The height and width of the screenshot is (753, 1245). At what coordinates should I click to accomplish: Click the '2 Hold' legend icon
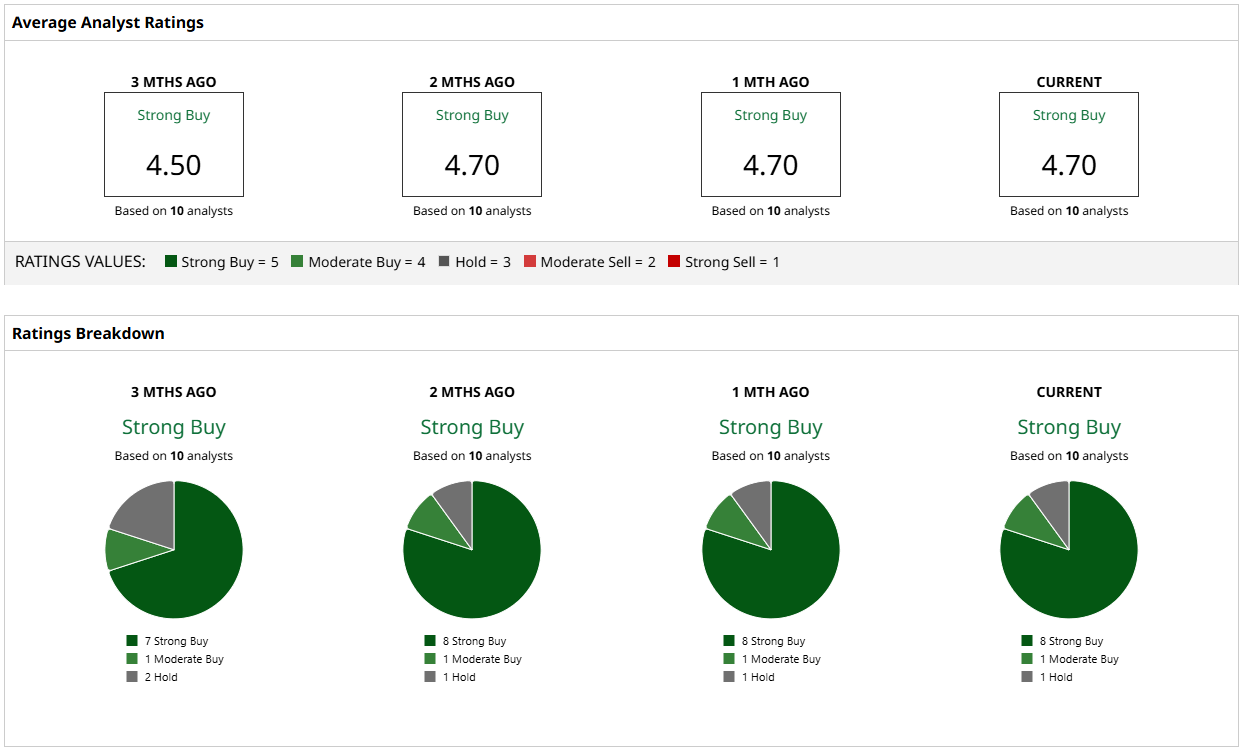132,677
